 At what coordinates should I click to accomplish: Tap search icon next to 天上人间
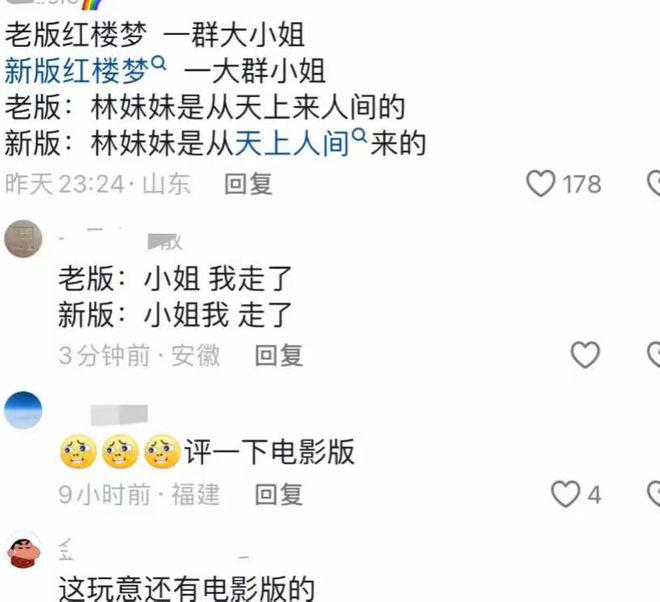tap(359, 135)
